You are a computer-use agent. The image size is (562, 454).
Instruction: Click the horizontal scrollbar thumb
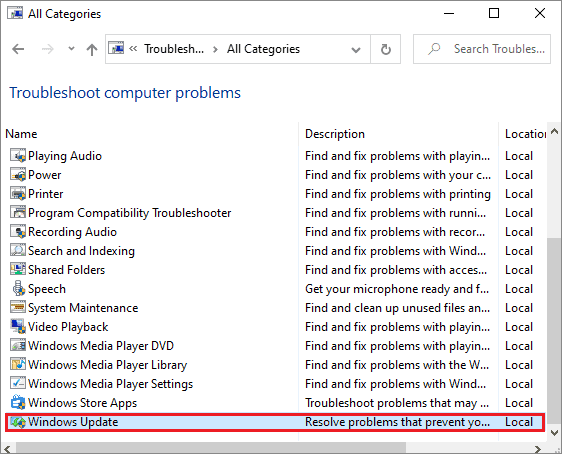pos(211,448)
